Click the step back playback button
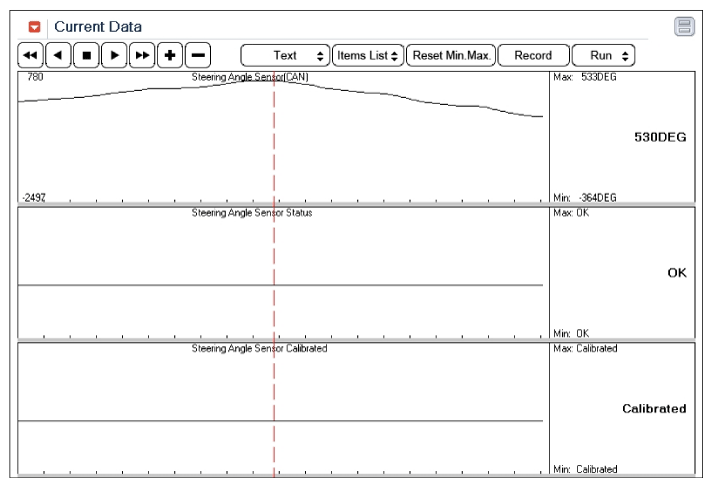This screenshot has width=713, height=487. click(58, 55)
